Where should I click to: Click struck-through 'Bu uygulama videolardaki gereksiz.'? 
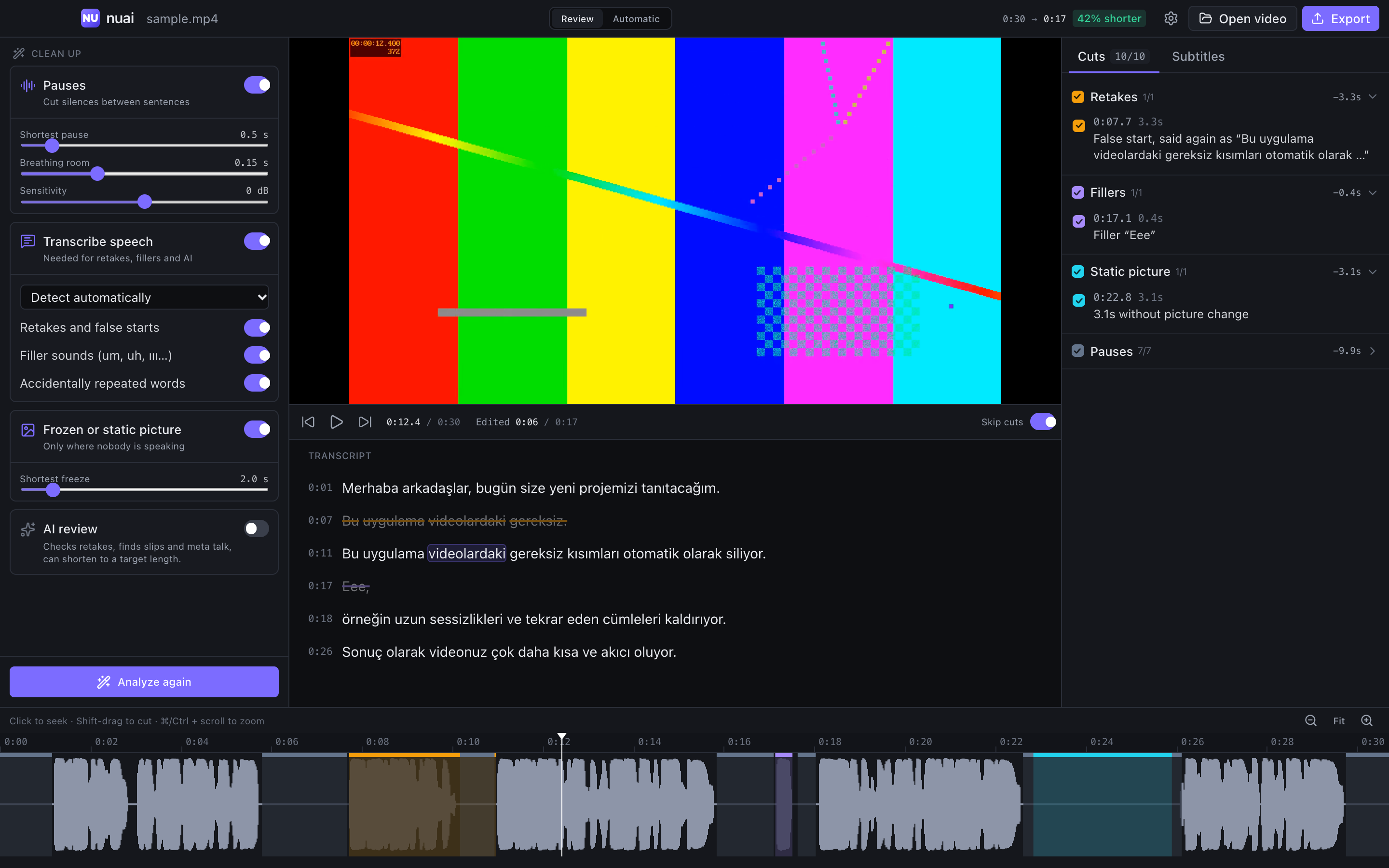point(454,521)
